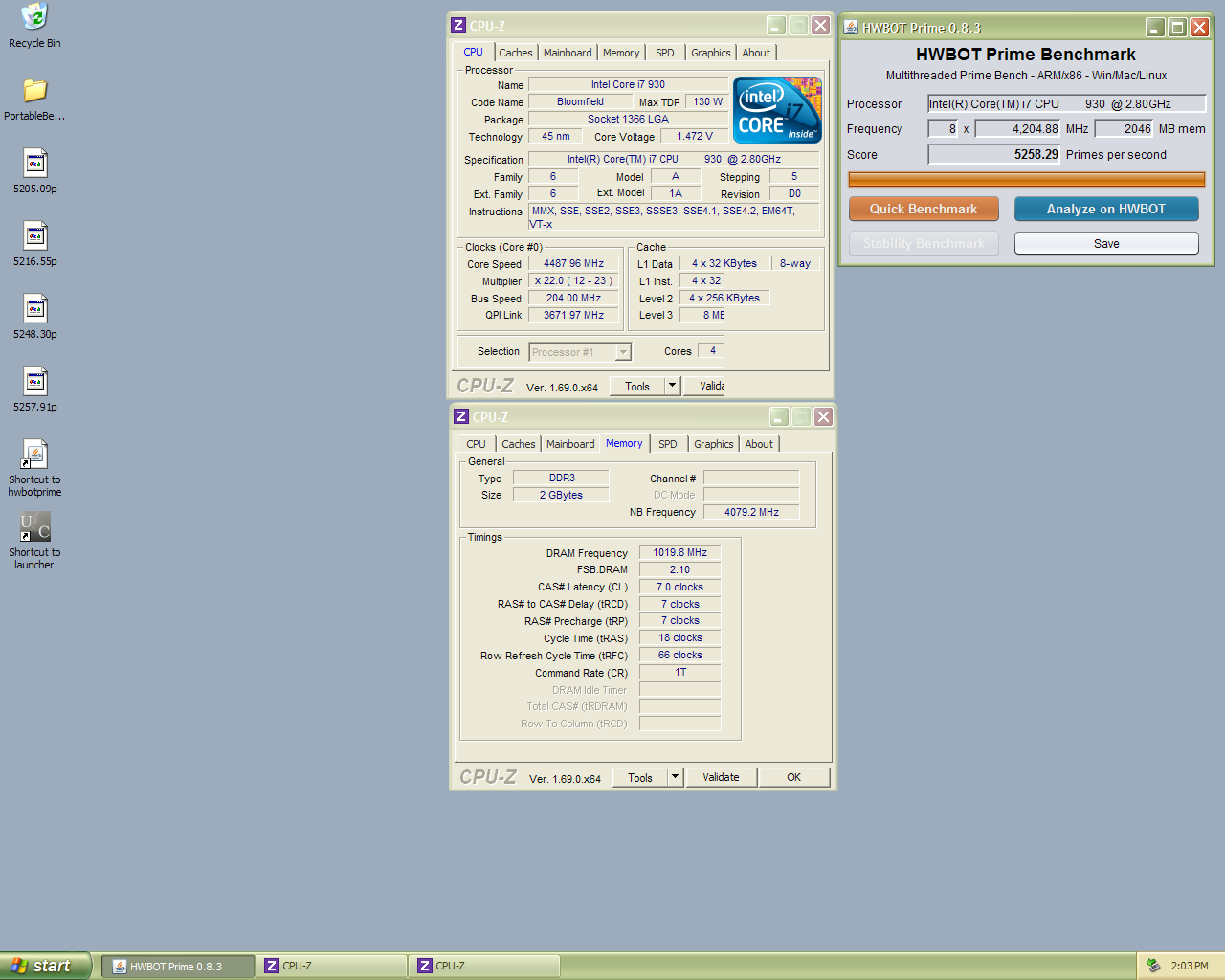This screenshot has height=980, width=1225.
Task: Click the Save button in HWBOT Prime
Action: pyautogui.click(x=1106, y=243)
